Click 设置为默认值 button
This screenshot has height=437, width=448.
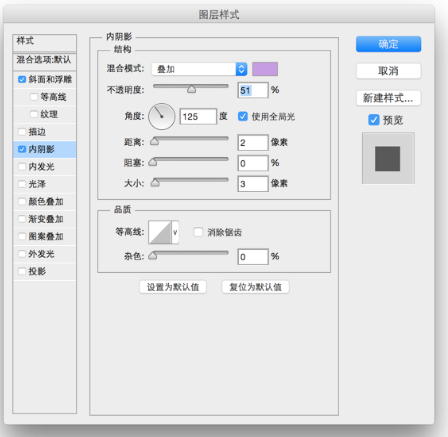click(173, 287)
